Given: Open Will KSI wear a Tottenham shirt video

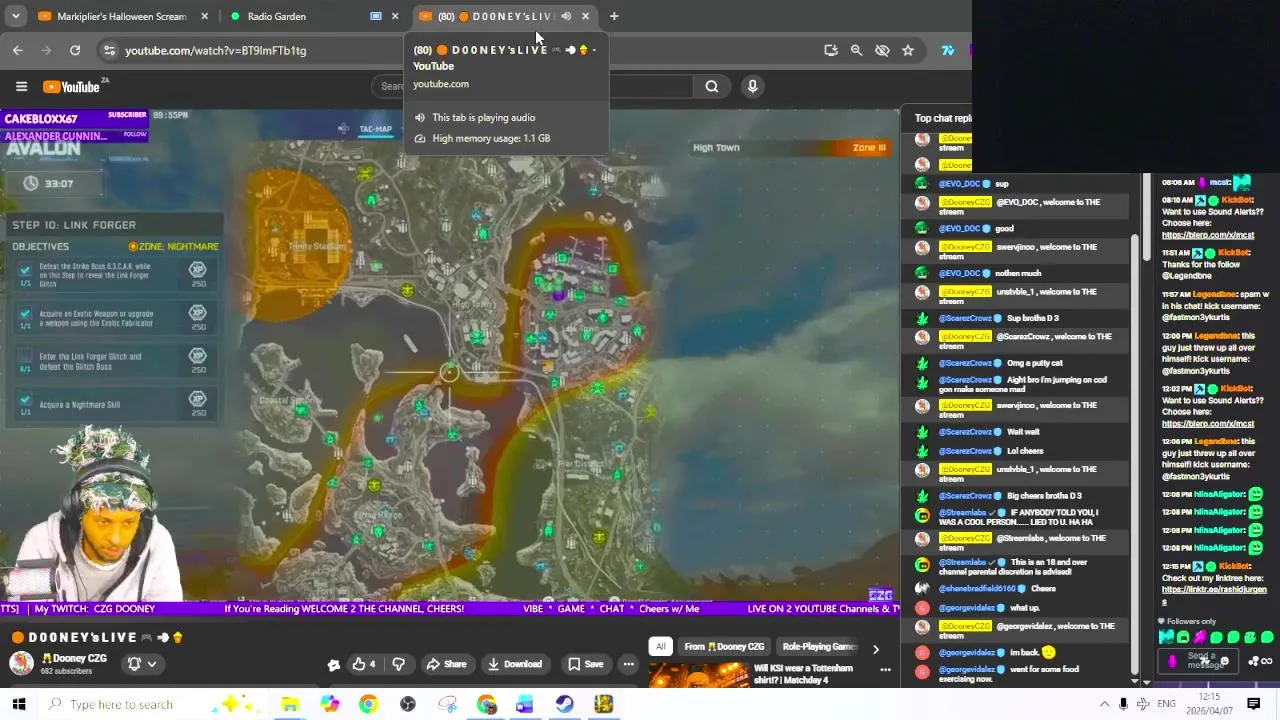Looking at the screenshot, I should click(x=804, y=674).
